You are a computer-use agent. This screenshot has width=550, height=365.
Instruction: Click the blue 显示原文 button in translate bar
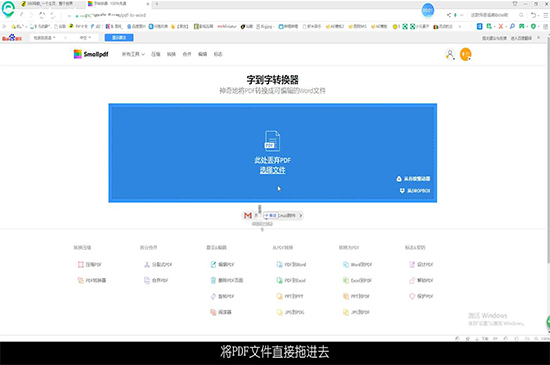(x=119, y=38)
